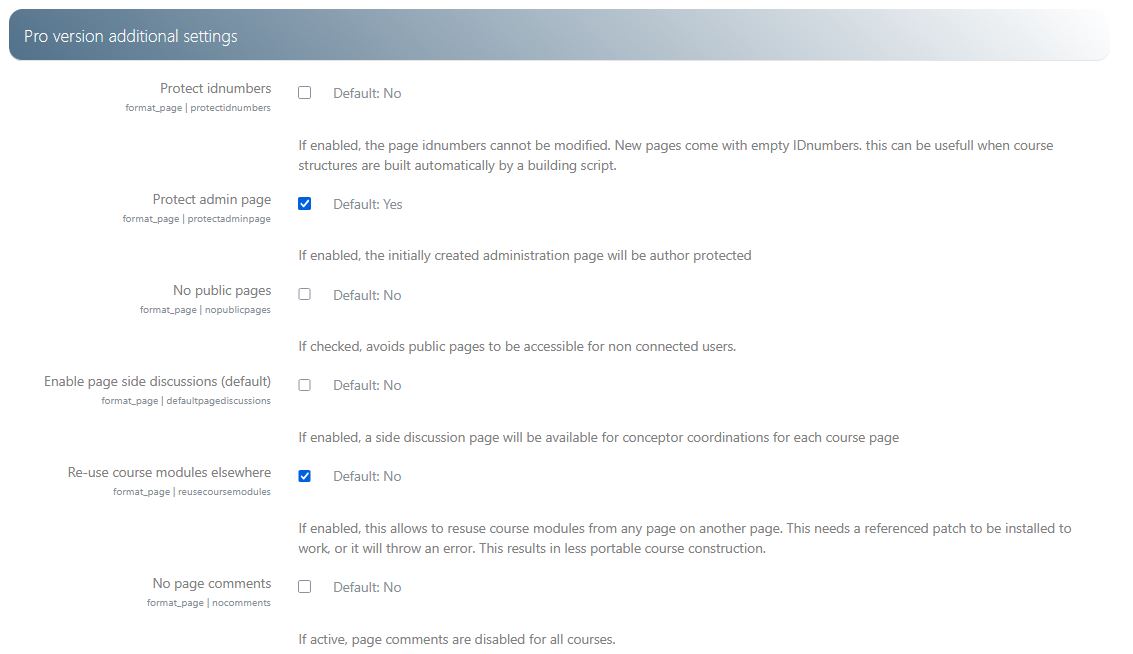Click 'Default: Yes' beside Protect admin page
This screenshot has width=1133, height=654.
367,204
